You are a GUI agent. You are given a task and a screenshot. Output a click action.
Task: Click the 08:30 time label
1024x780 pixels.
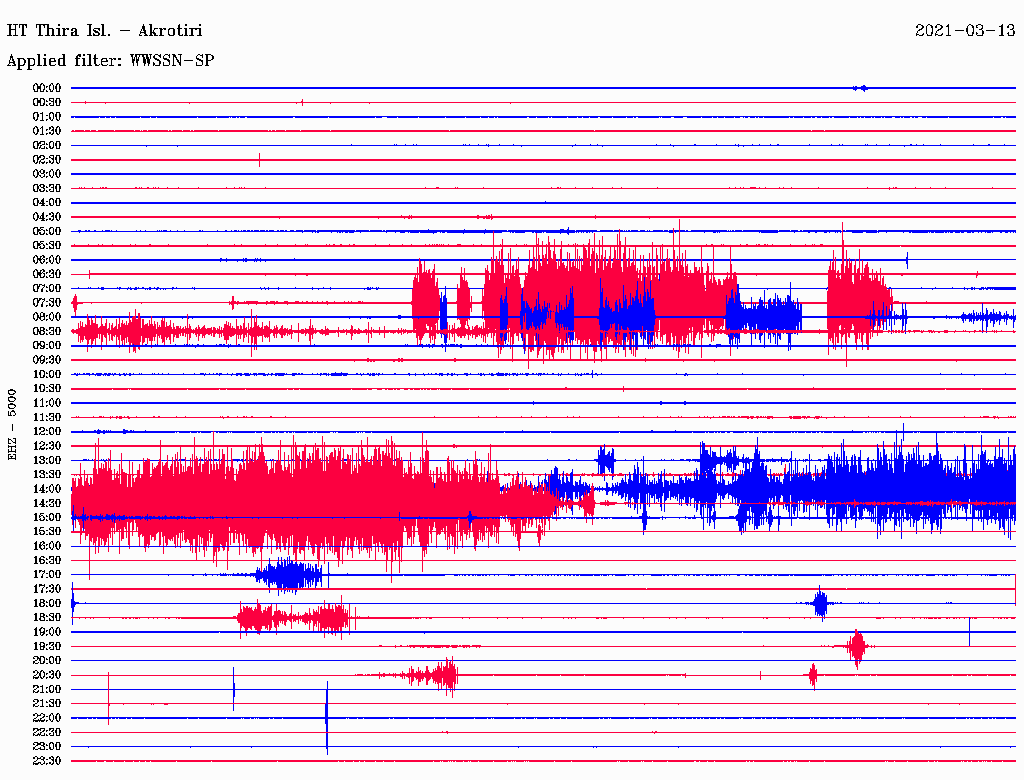point(47,332)
